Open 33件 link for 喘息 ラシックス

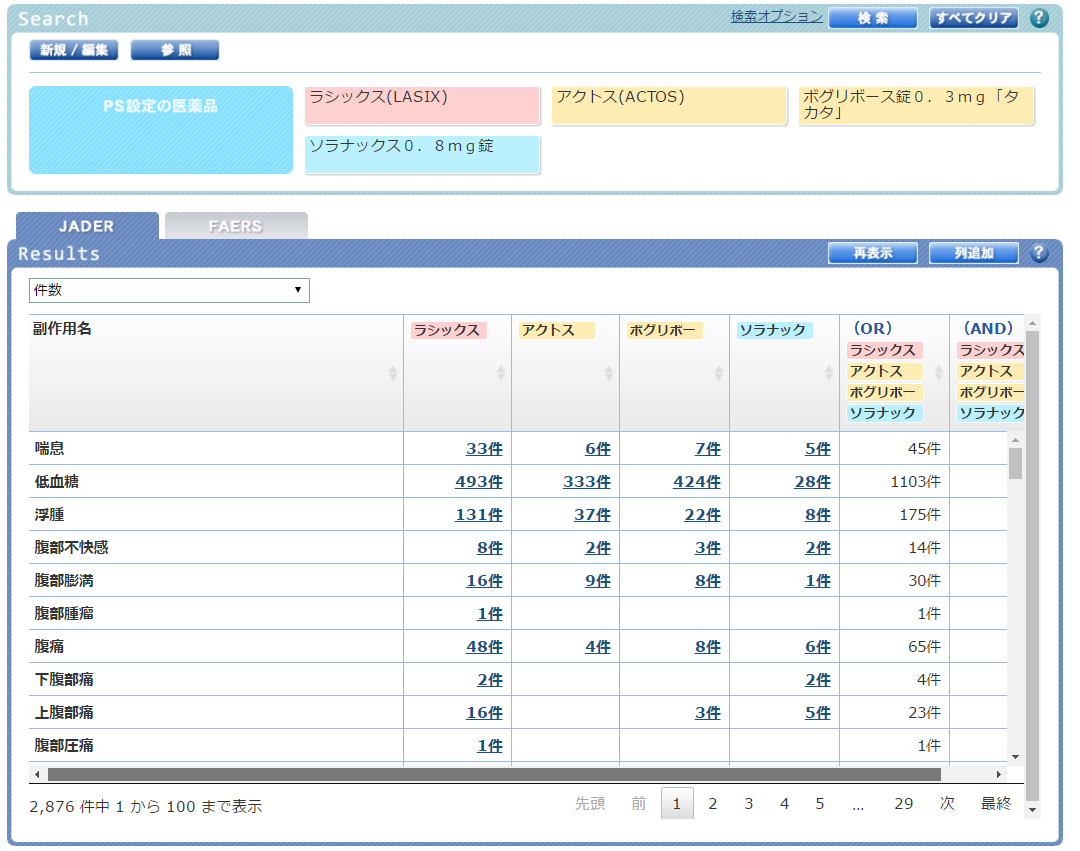click(484, 449)
